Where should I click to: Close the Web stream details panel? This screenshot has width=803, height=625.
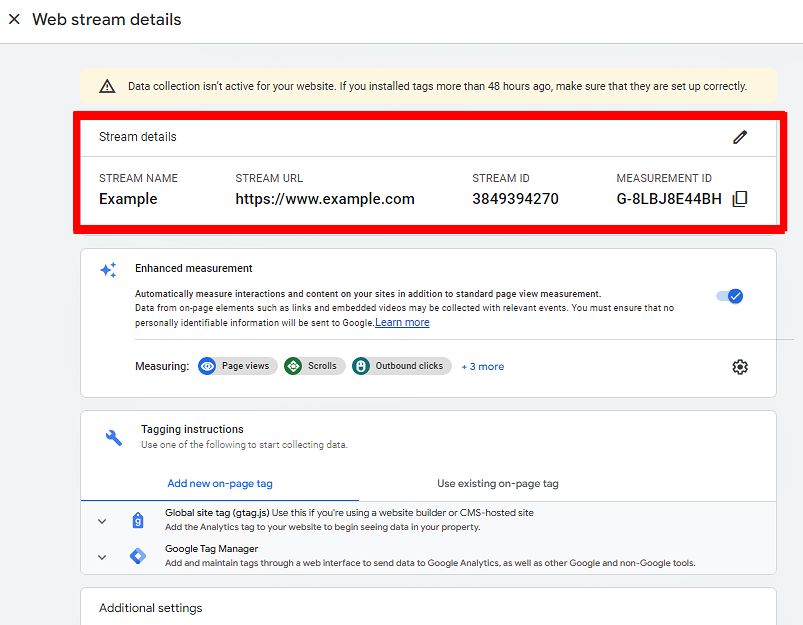pos(14,19)
